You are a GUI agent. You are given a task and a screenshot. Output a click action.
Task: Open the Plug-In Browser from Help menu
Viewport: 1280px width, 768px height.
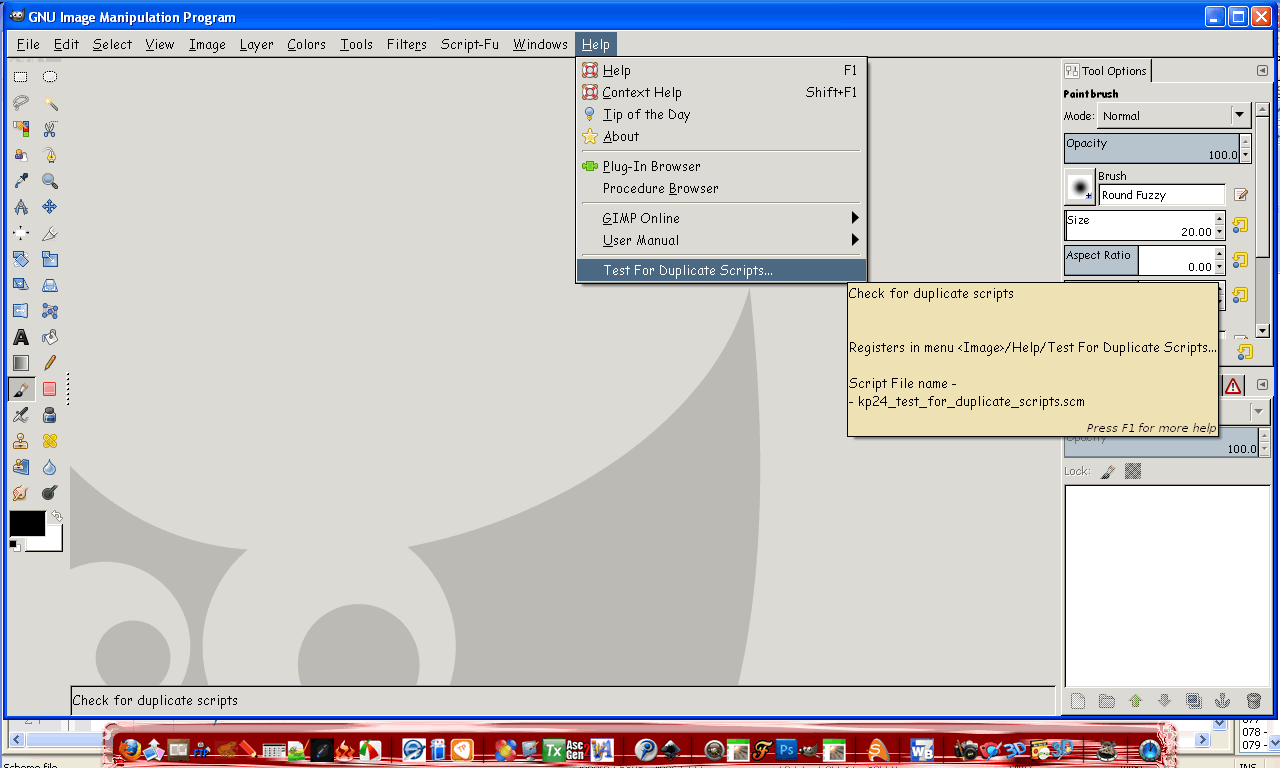[721, 166]
